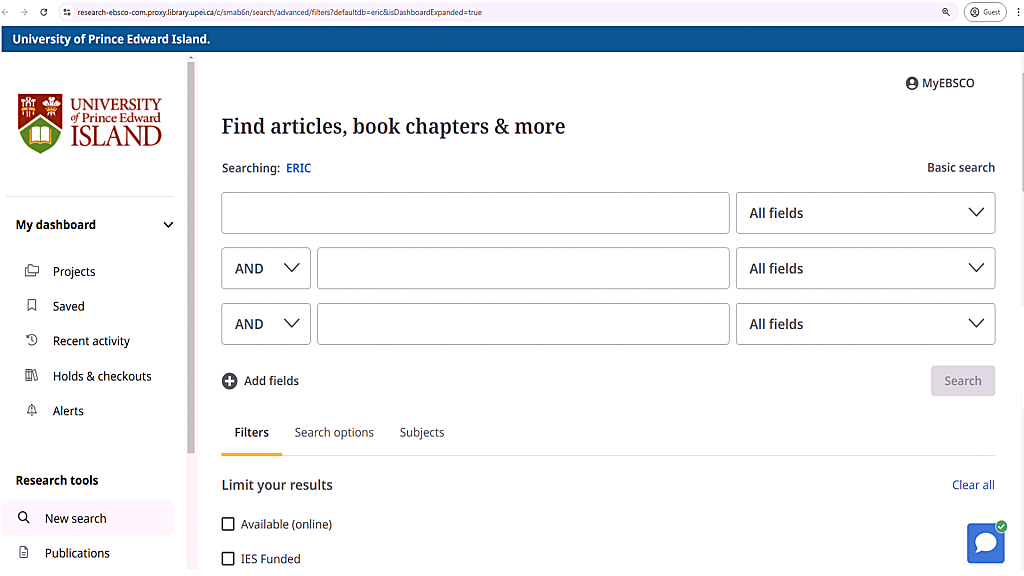Click the New search magnifier icon
Viewport: 1024px width, 576px height.
coord(25,518)
